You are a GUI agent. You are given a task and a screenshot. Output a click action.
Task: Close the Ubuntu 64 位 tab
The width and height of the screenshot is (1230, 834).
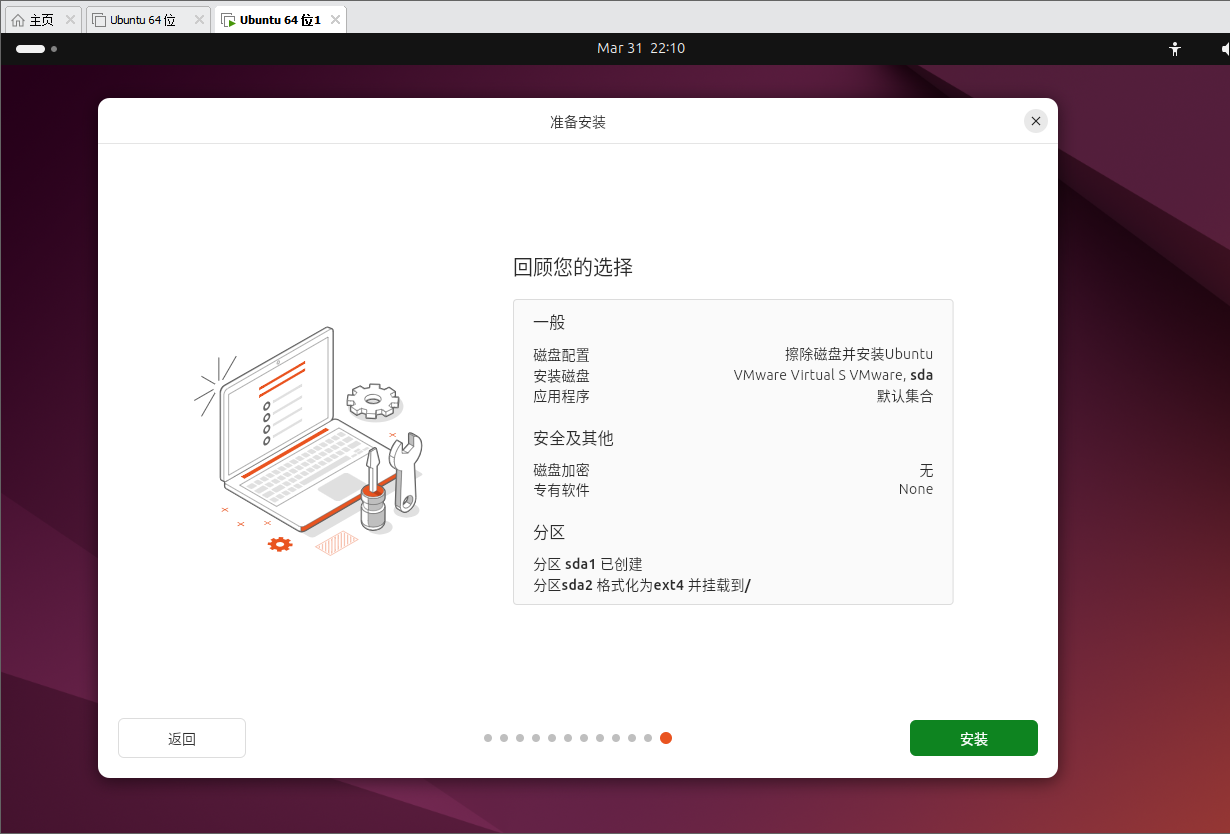pyautogui.click(x=199, y=20)
